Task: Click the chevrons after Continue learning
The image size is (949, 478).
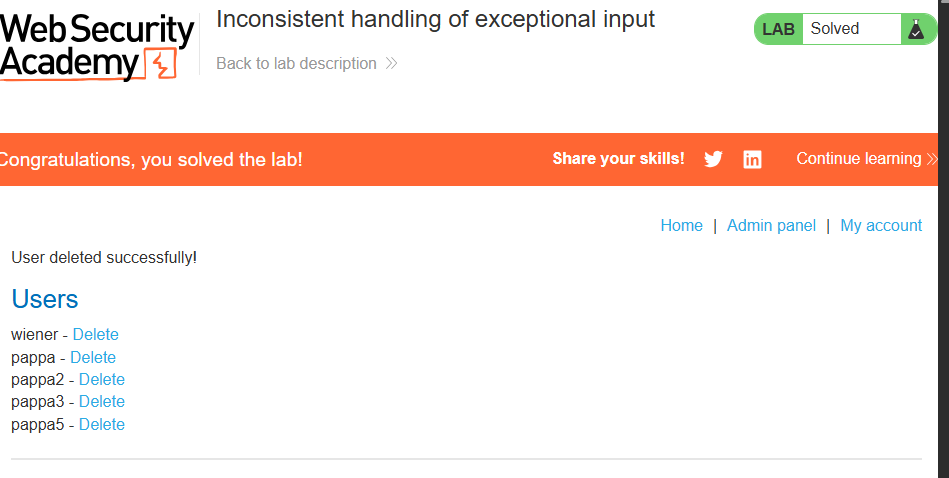Action: coord(932,159)
